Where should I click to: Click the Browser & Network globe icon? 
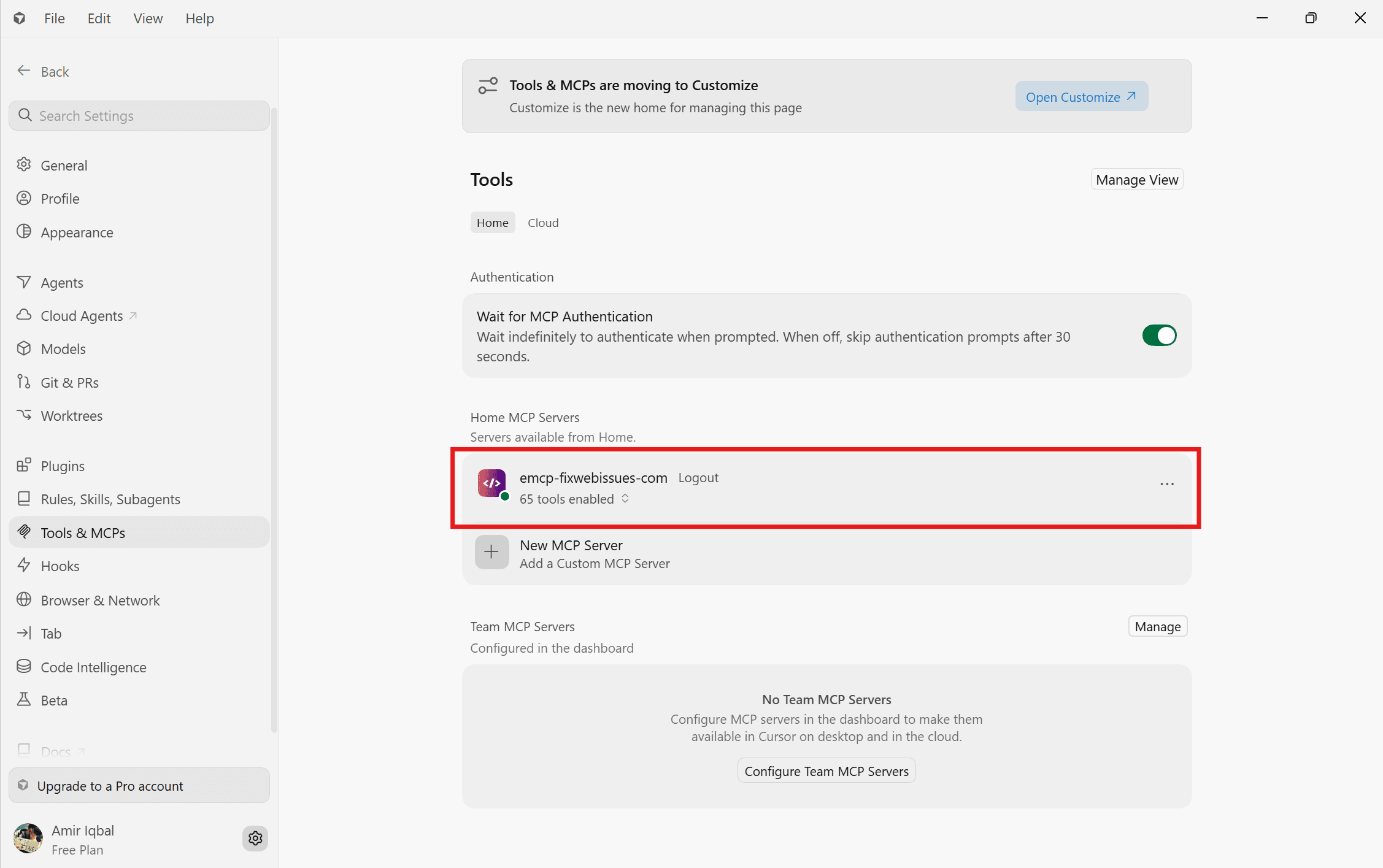point(24,600)
